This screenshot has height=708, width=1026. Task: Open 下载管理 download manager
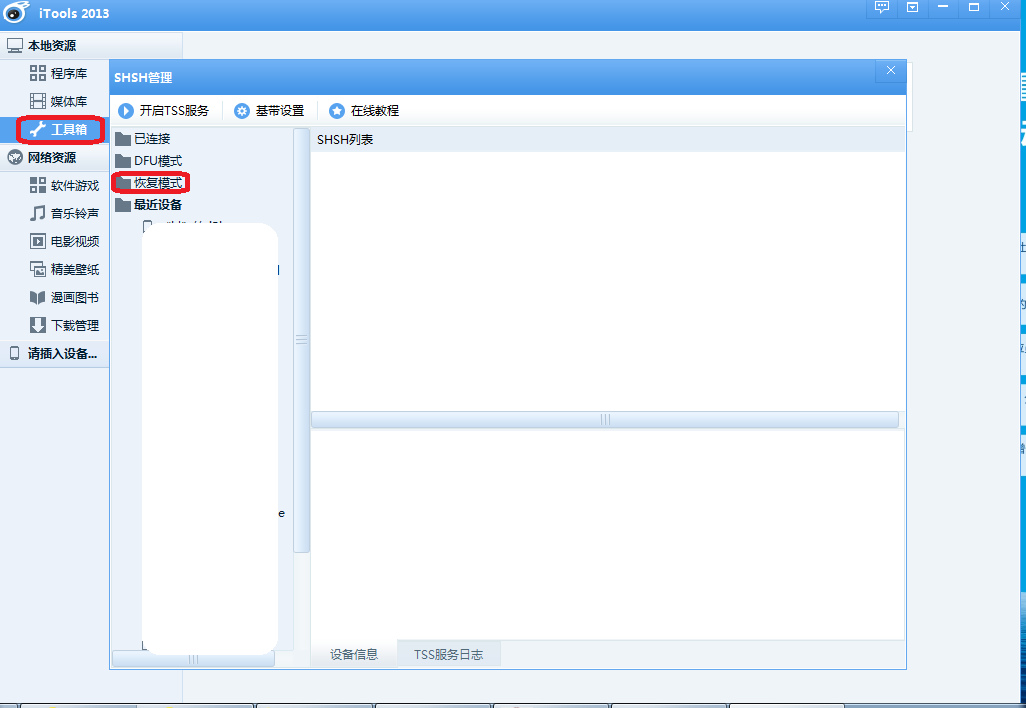click(x=64, y=325)
